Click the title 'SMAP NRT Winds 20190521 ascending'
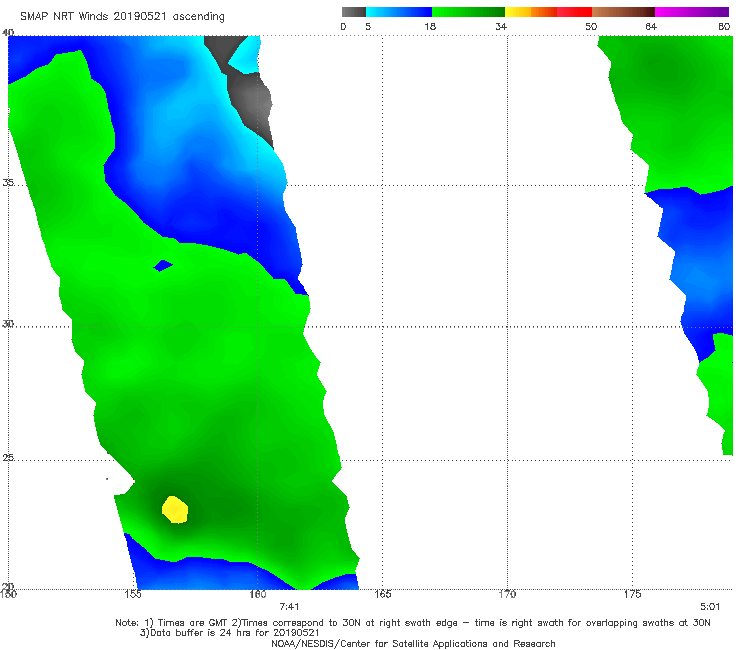The image size is (740, 650). [122, 17]
